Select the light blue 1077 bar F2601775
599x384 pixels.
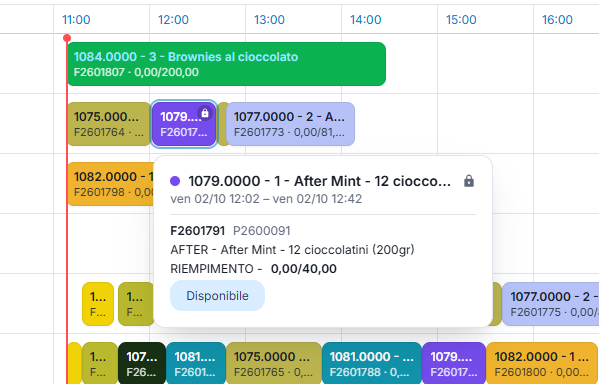pos(550,304)
